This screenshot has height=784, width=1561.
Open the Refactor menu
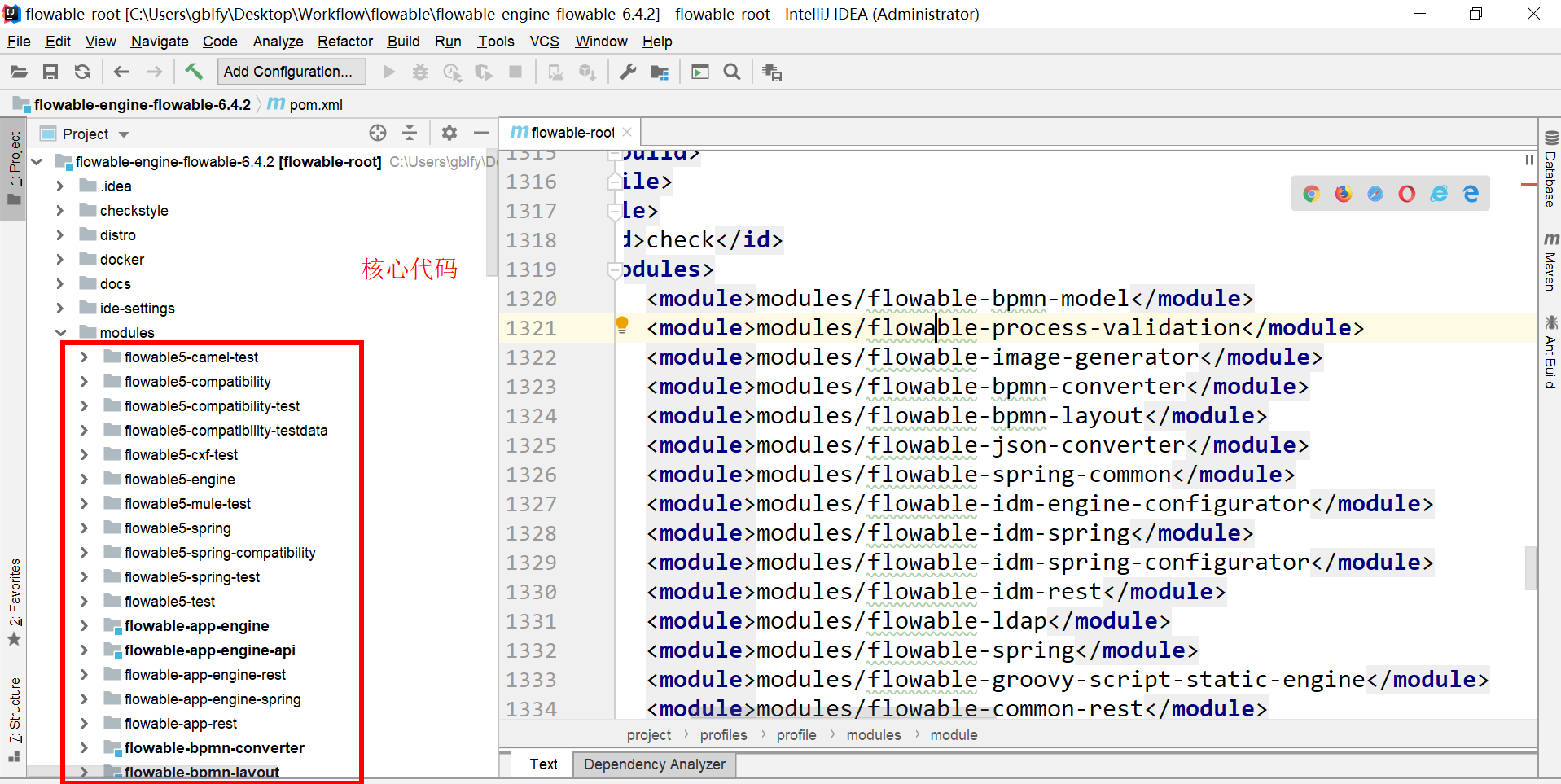click(345, 42)
